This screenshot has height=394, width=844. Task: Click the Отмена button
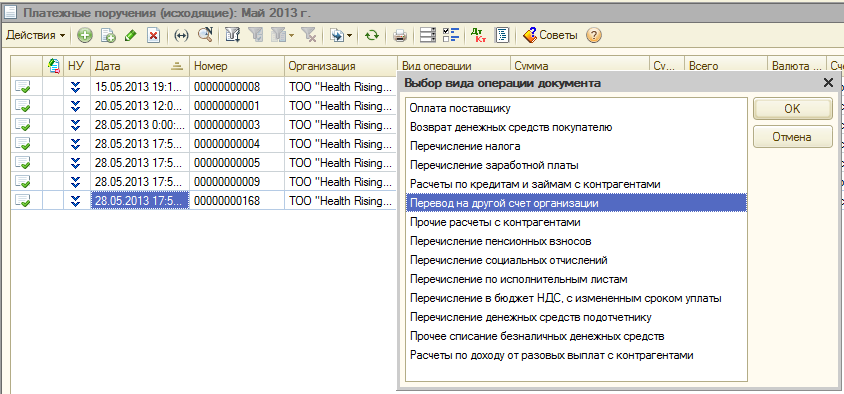coord(792,137)
